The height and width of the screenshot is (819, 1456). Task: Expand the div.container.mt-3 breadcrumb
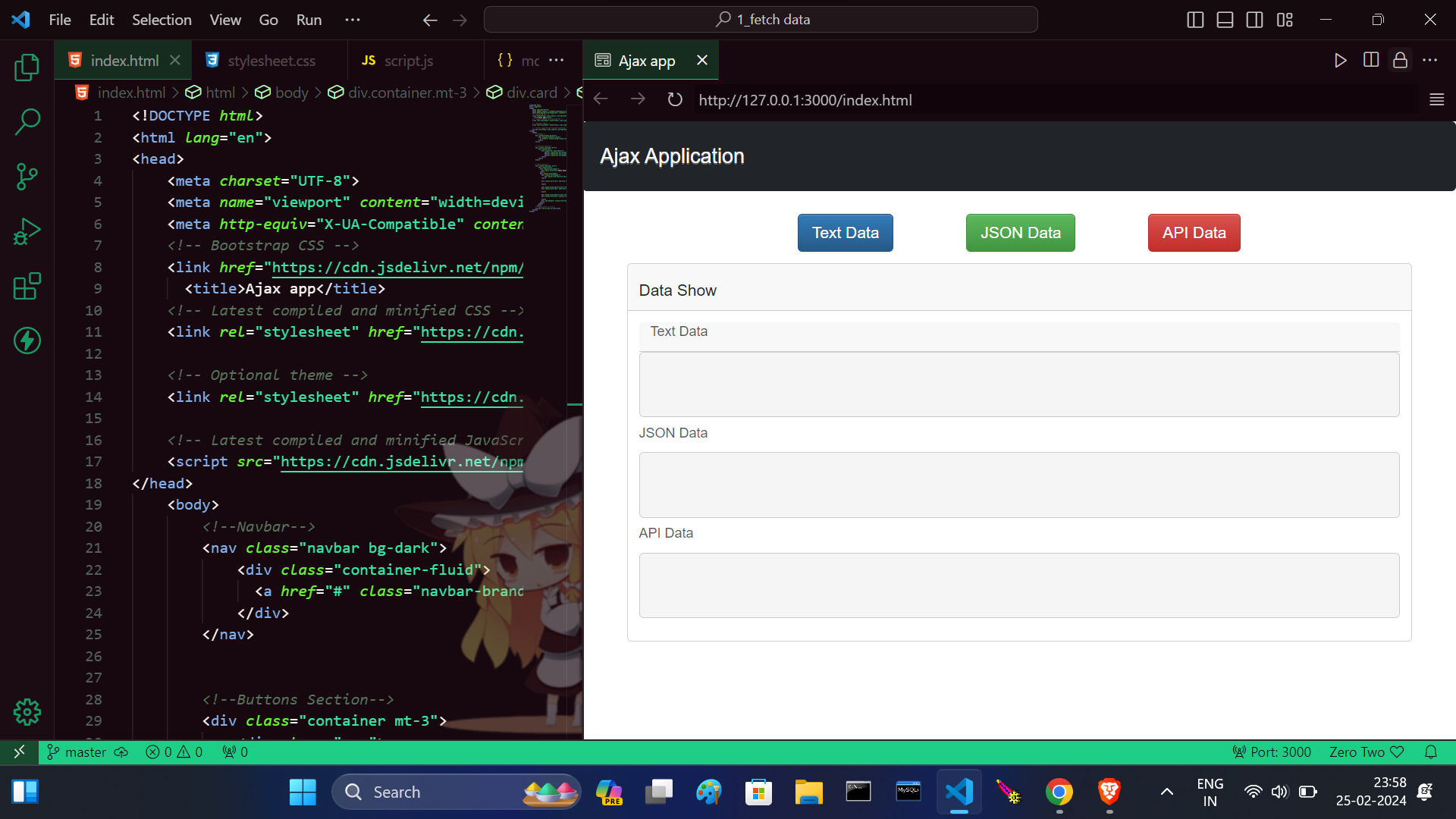[x=397, y=93]
